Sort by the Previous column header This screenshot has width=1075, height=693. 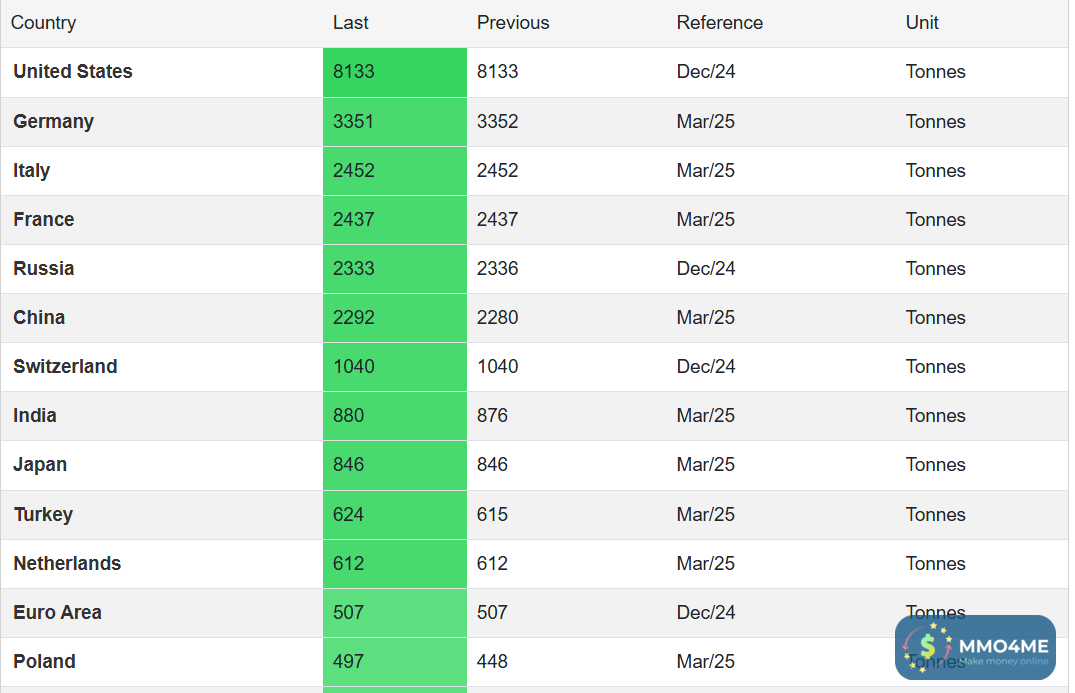pos(513,23)
